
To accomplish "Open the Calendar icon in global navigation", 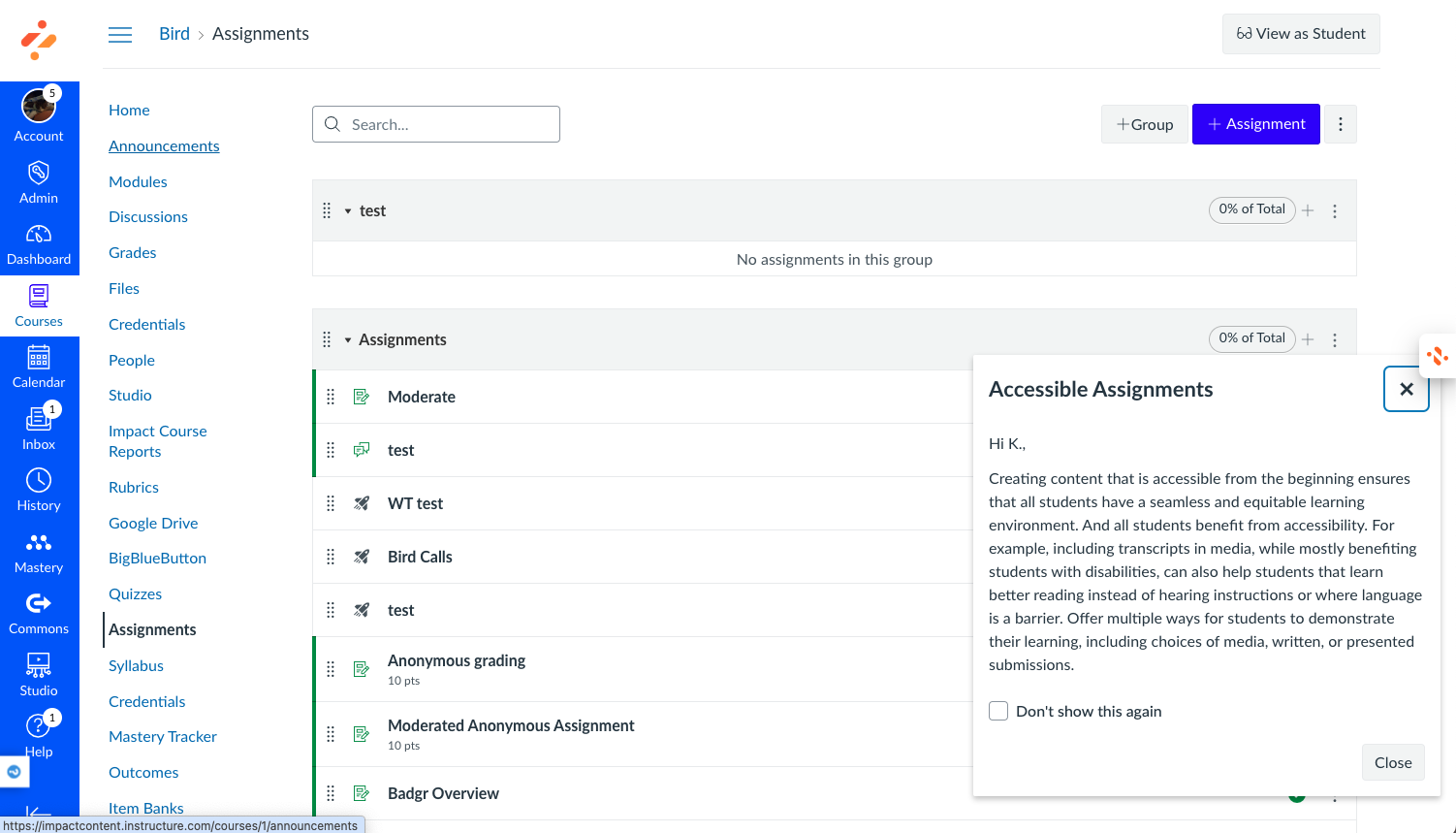I will click(39, 358).
